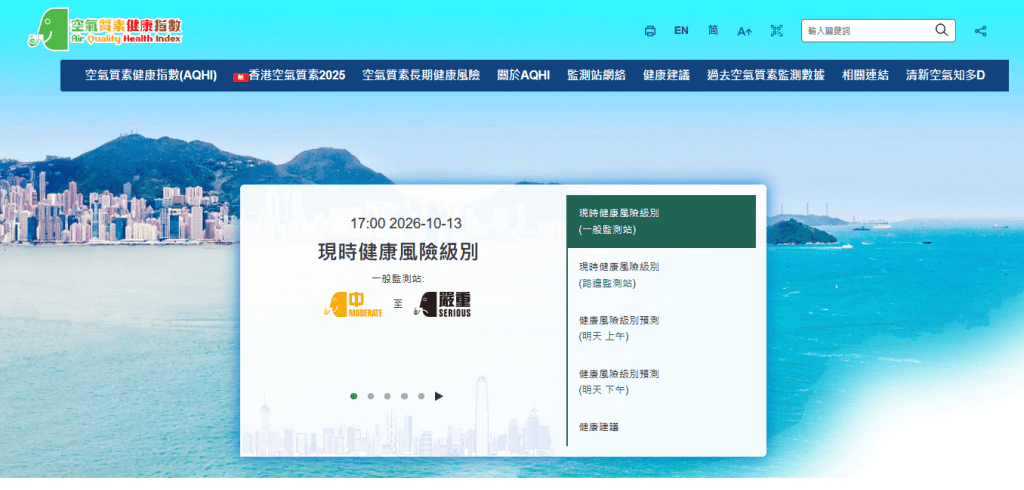Image resolution: width=1024 pixels, height=490 pixels.
Task: Select the first carousel dot
Action: point(354,396)
